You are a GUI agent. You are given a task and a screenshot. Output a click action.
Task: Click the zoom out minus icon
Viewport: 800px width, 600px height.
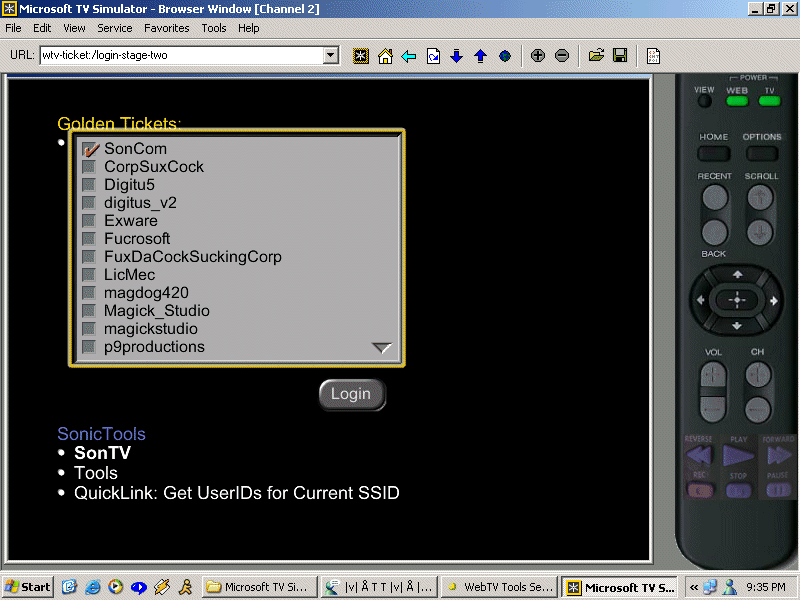click(x=562, y=56)
